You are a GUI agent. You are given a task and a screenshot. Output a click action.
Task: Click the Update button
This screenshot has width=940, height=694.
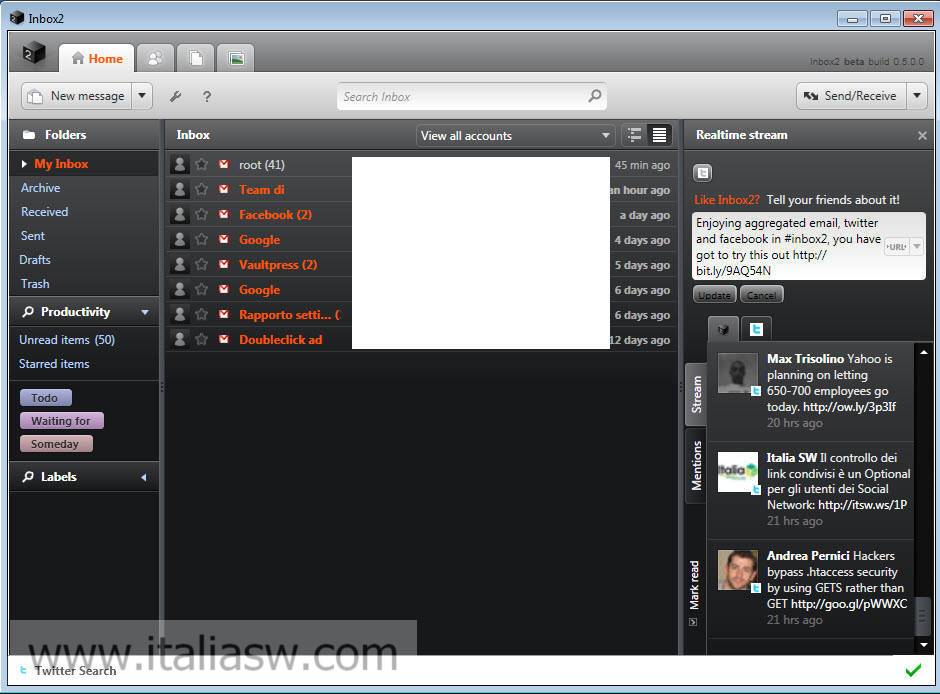[x=715, y=295]
